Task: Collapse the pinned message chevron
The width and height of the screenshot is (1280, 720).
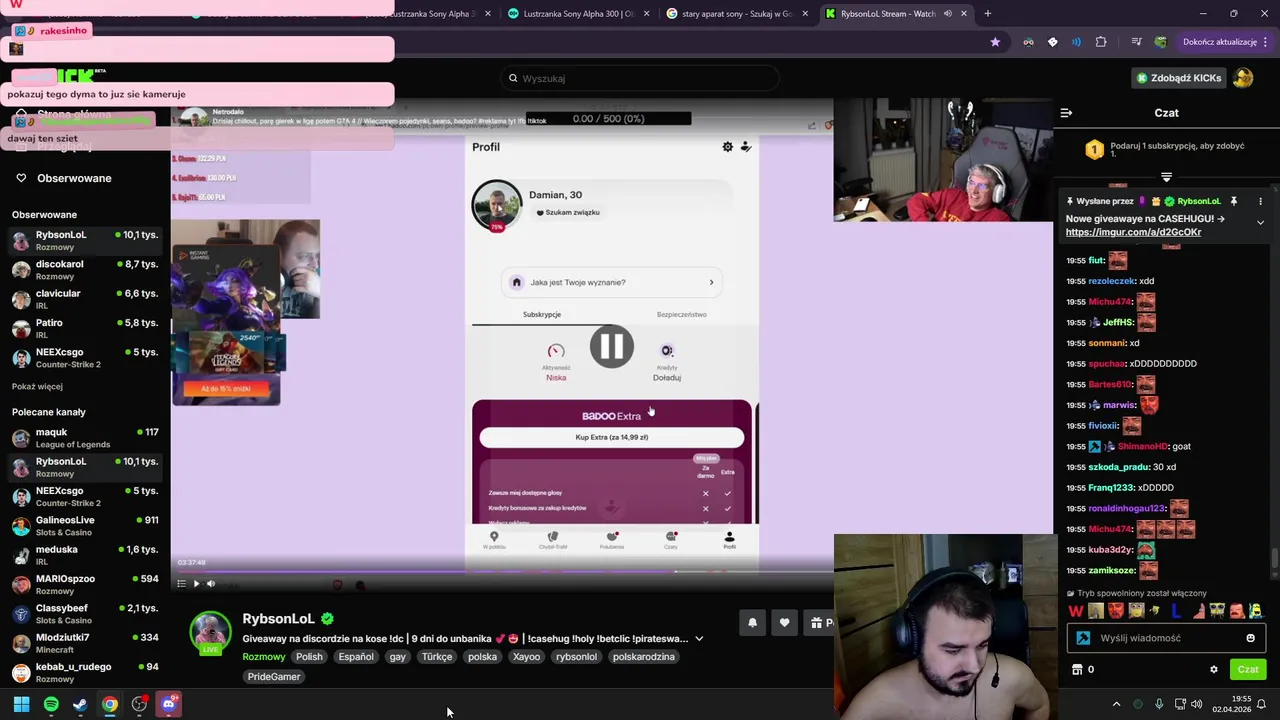Action: pyautogui.click(x=1260, y=222)
